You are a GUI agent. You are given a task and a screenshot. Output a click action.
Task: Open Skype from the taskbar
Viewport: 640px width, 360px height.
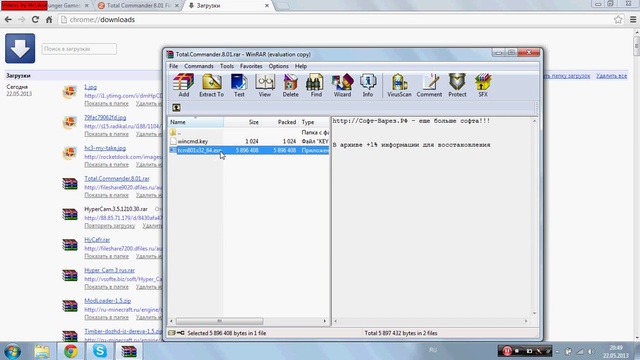pos(100,351)
